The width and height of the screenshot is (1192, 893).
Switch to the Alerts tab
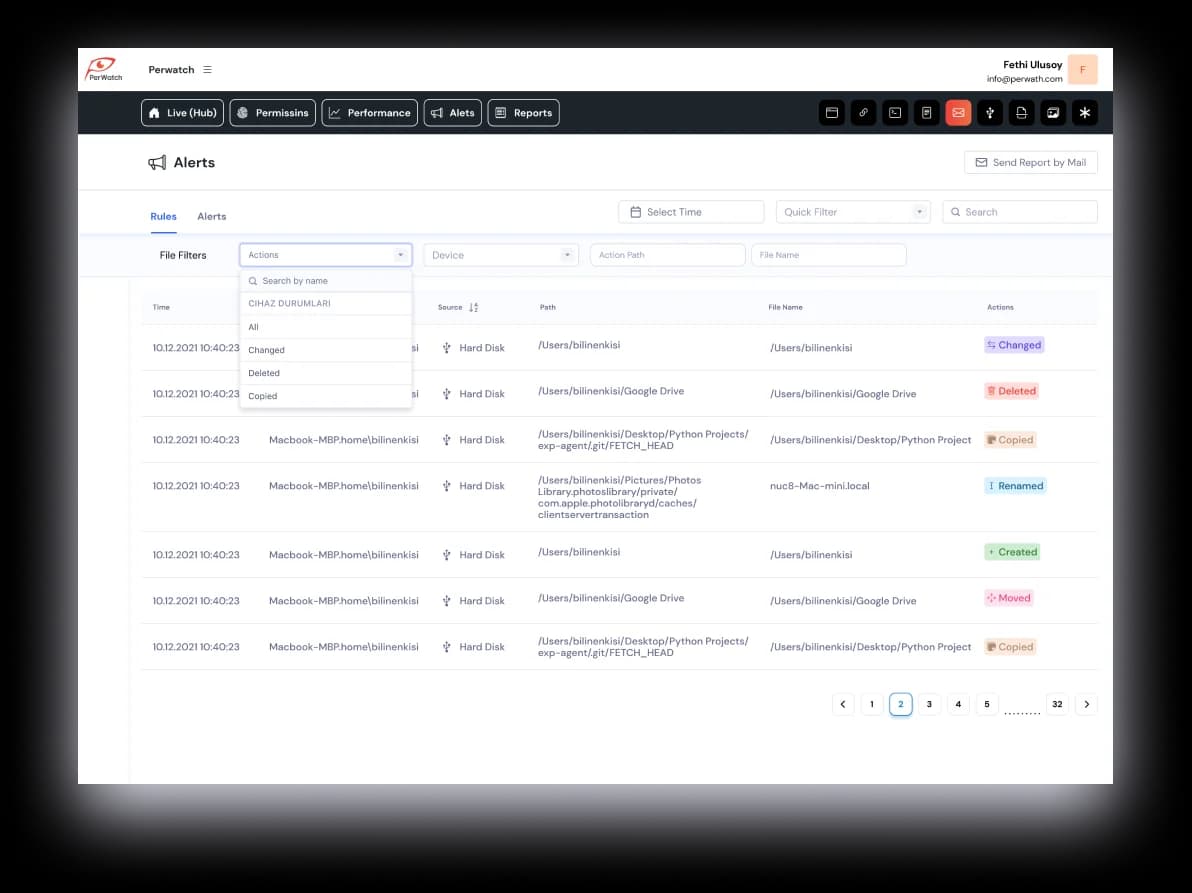[x=211, y=216]
